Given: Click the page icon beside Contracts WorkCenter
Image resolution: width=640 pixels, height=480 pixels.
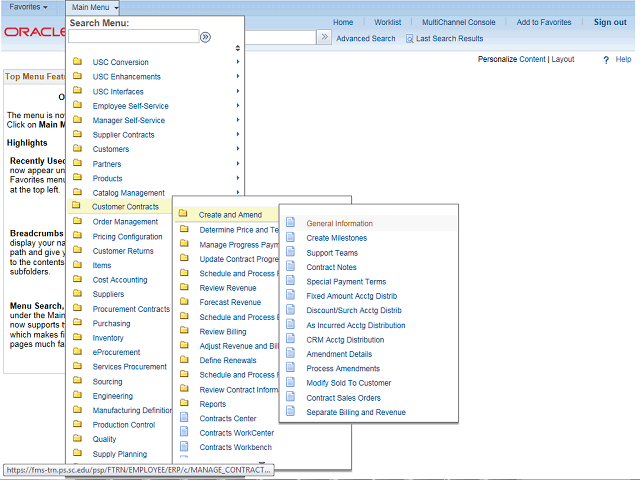Looking at the screenshot, I should click(184, 433).
